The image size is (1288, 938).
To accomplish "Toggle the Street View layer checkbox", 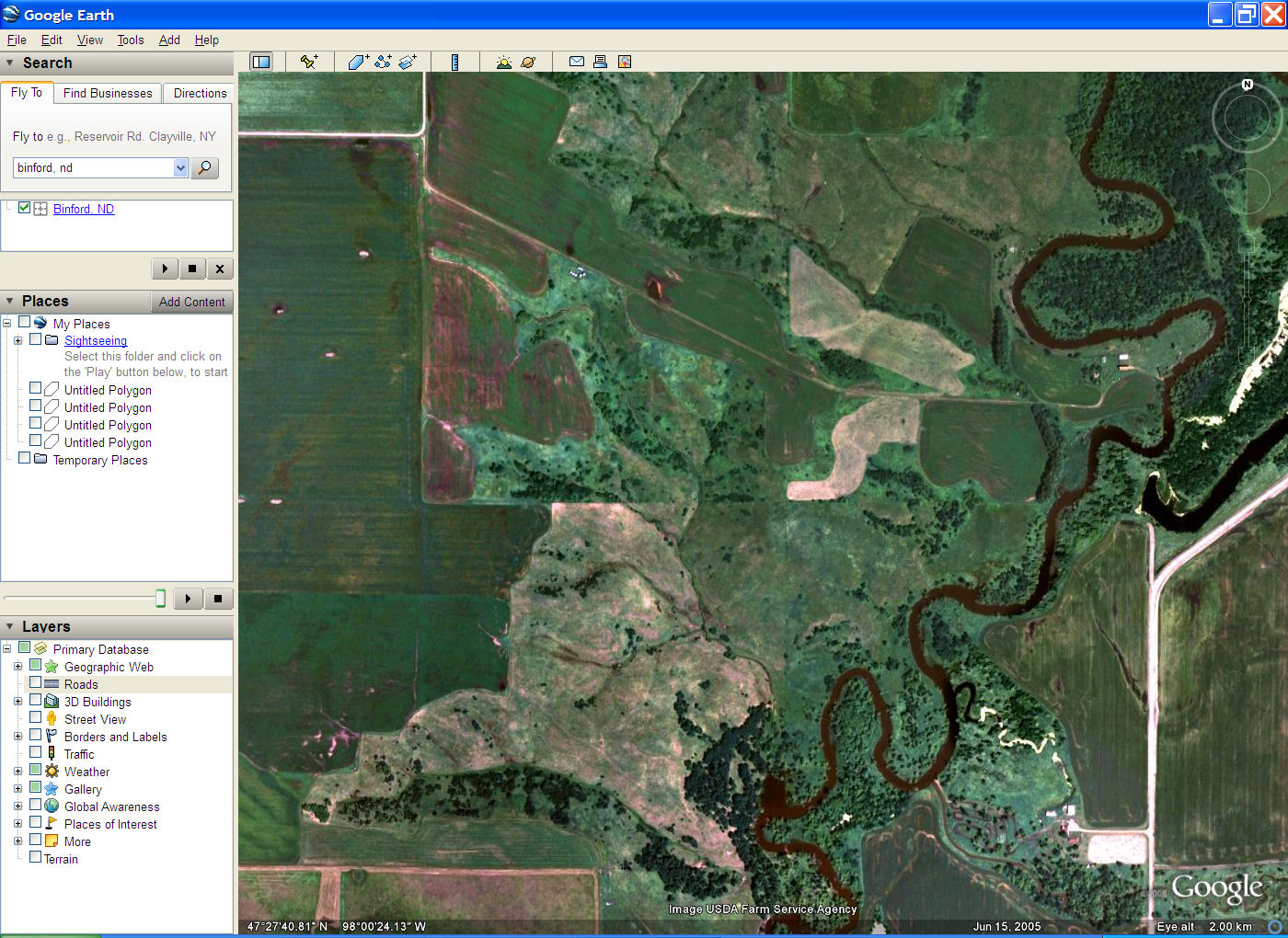I will [x=36, y=717].
